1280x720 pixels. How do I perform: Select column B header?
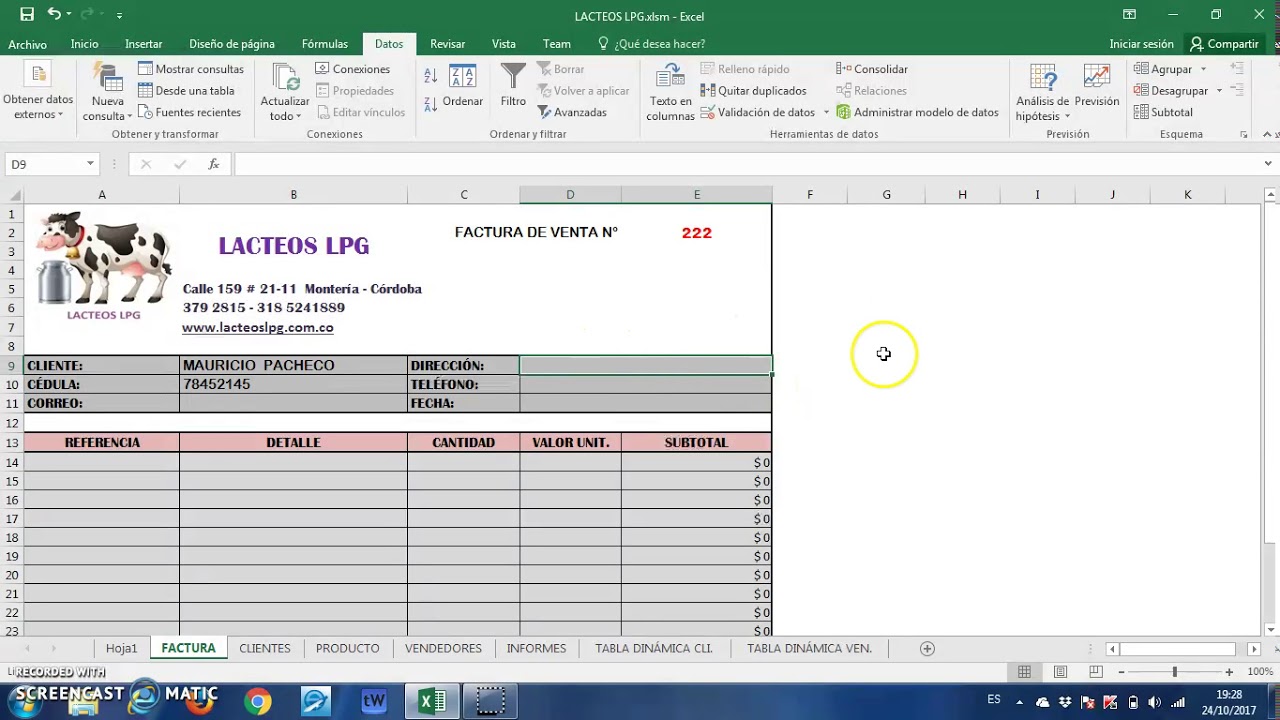(293, 195)
